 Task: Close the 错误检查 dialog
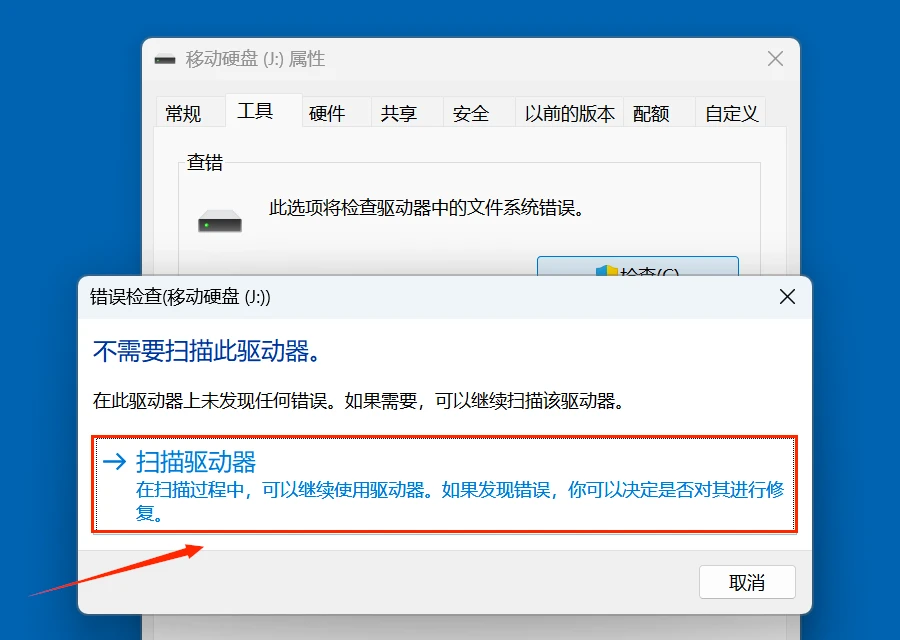click(787, 297)
